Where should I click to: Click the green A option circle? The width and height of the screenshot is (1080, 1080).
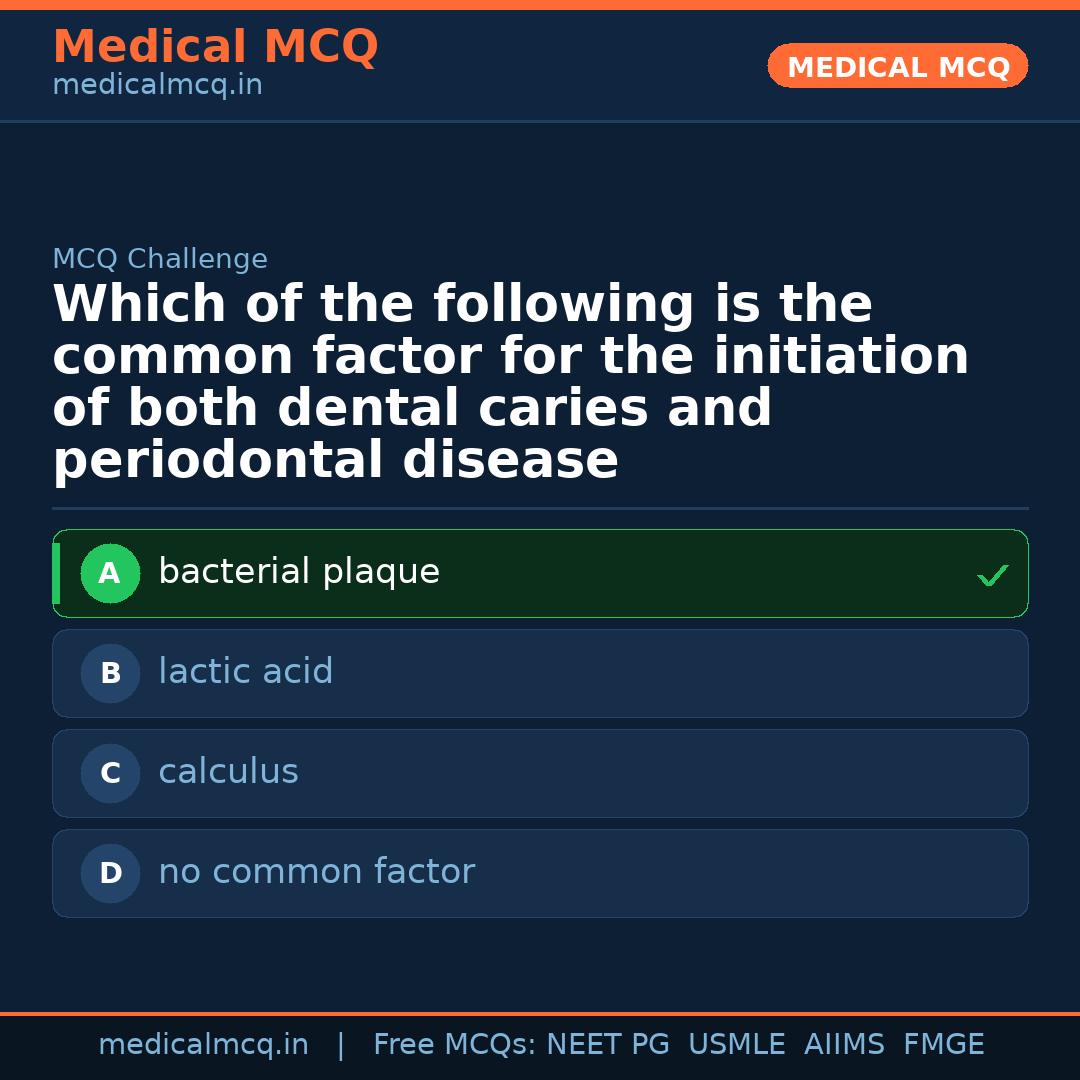(x=110, y=574)
